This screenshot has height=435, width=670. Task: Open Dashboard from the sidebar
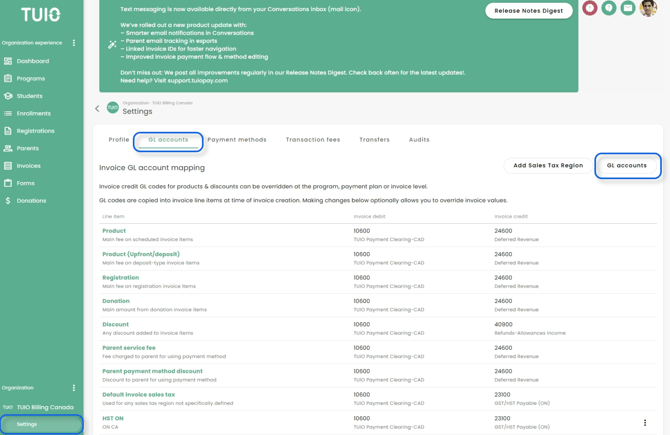click(32, 61)
